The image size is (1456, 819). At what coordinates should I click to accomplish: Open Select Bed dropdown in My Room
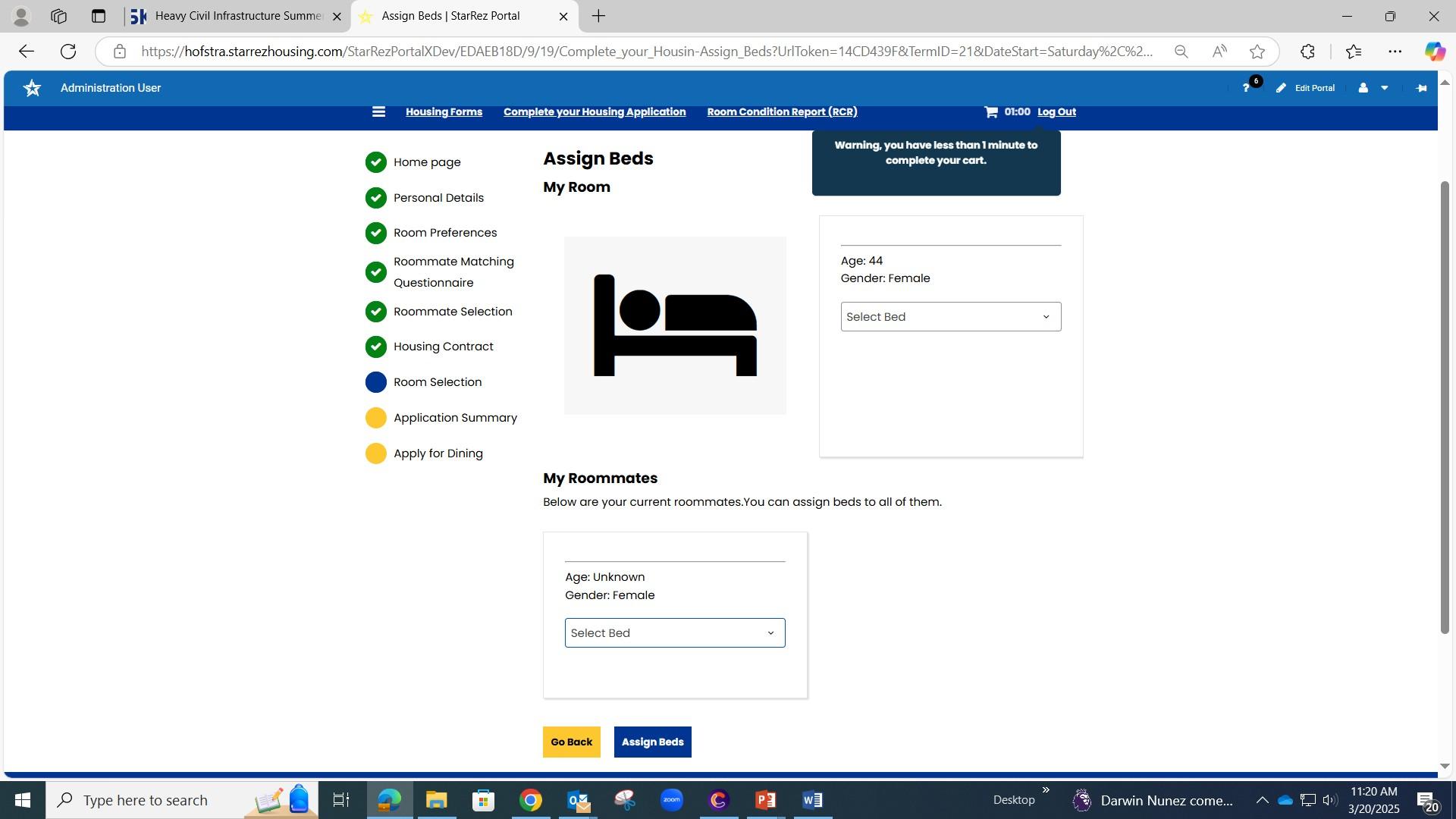(x=950, y=317)
